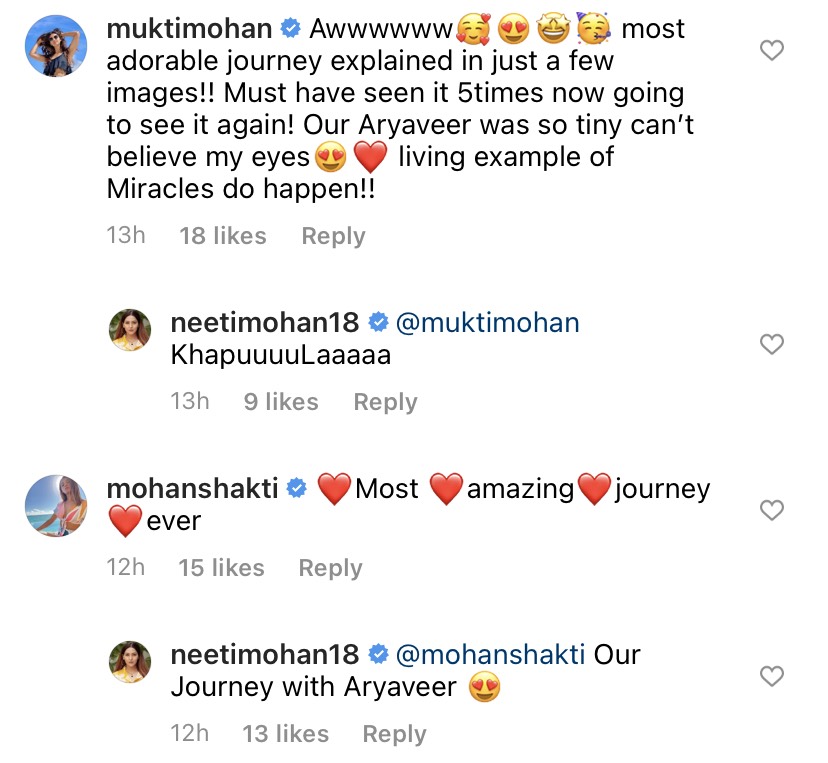Like neetimohan18's 'Our Journey with Aryaveer' reply
Image resolution: width=828 pixels, height=763 pixels.
772,677
